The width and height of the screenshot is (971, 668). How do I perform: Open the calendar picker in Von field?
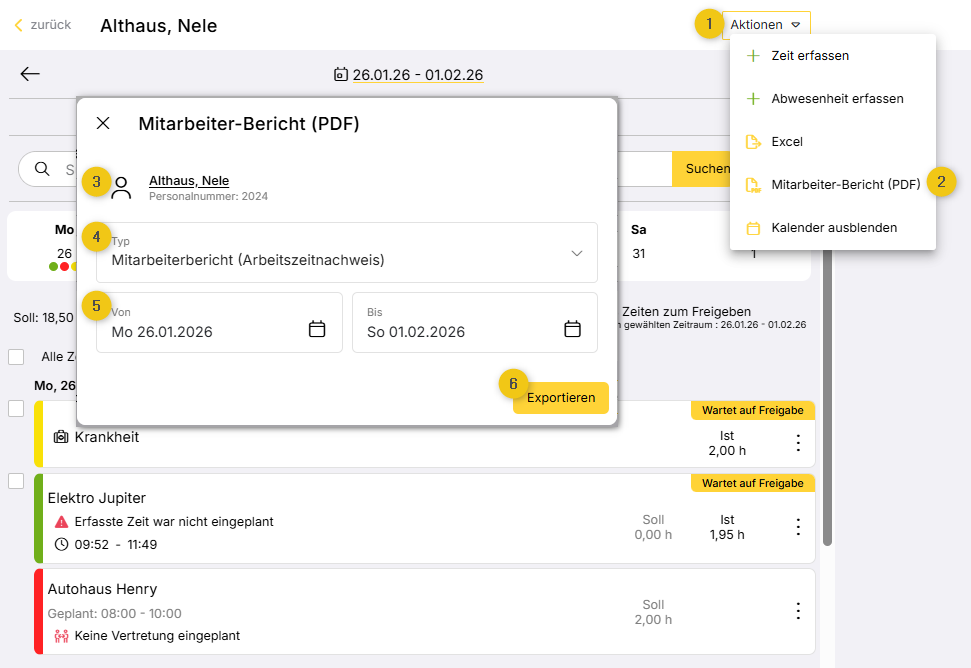coord(317,329)
